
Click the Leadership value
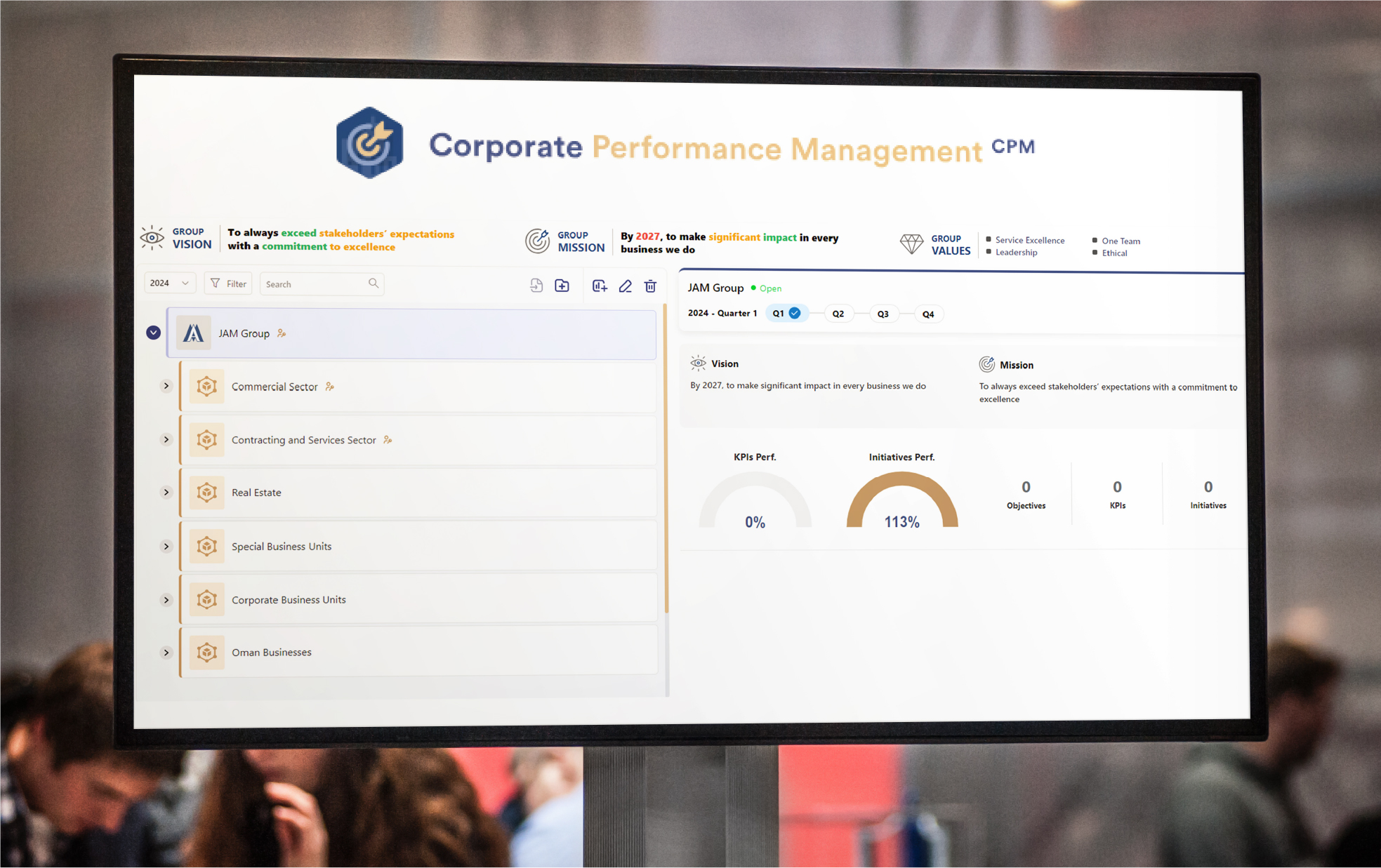[1016, 252]
